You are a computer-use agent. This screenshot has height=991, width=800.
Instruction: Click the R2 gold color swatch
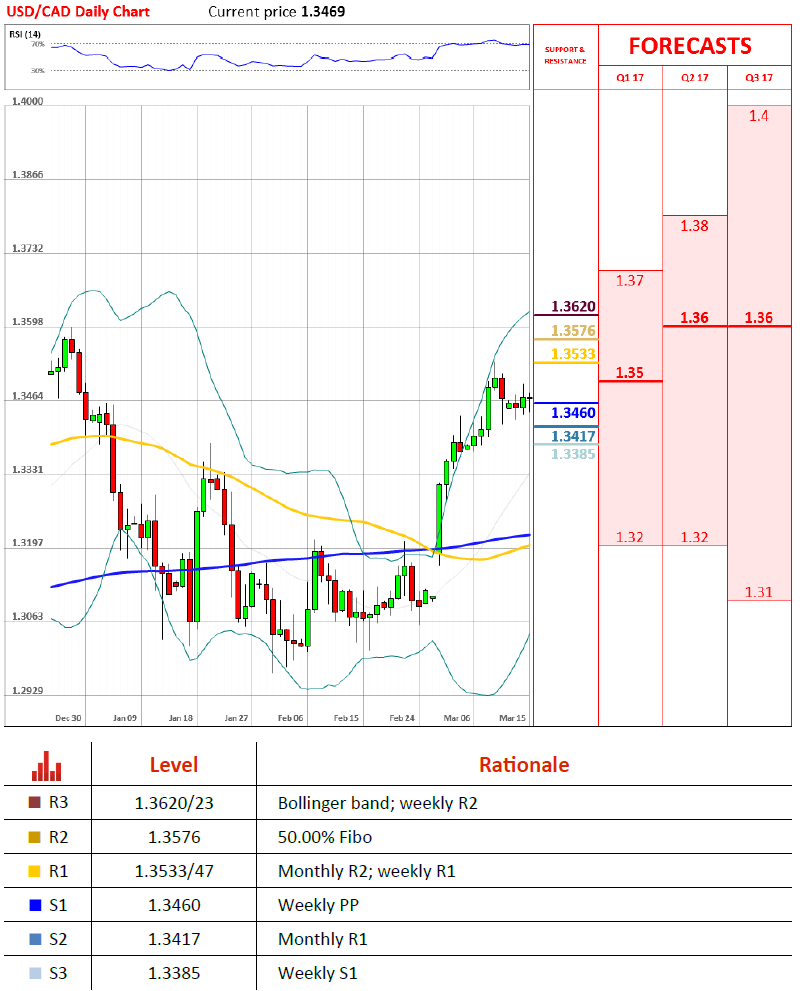point(35,837)
